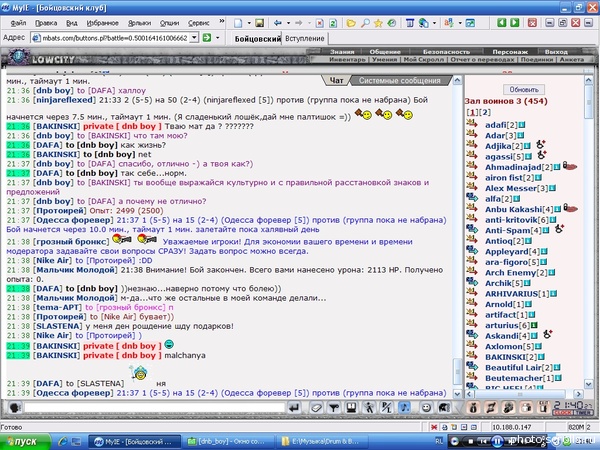Open the back button history dropdown
Image resolution: width=600 pixels, height=450 pixels.
[288, 23]
